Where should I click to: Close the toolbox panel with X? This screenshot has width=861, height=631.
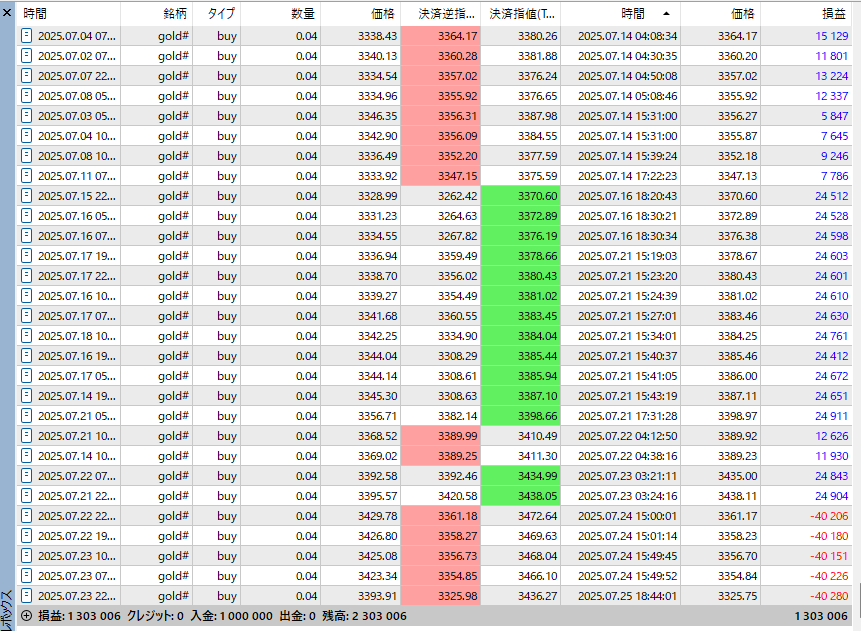7,12
